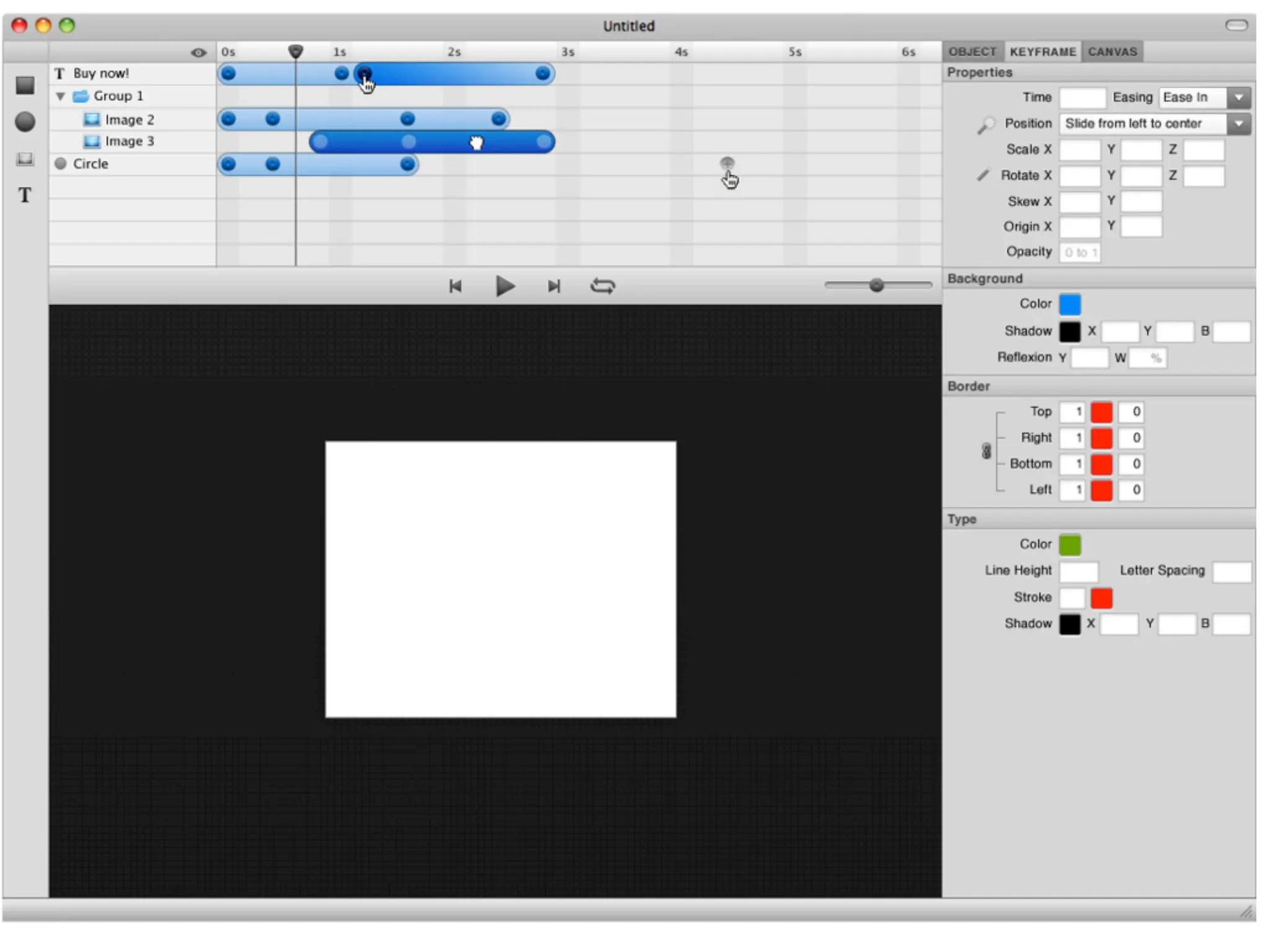Switch to the Object tab

(x=972, y=52)
